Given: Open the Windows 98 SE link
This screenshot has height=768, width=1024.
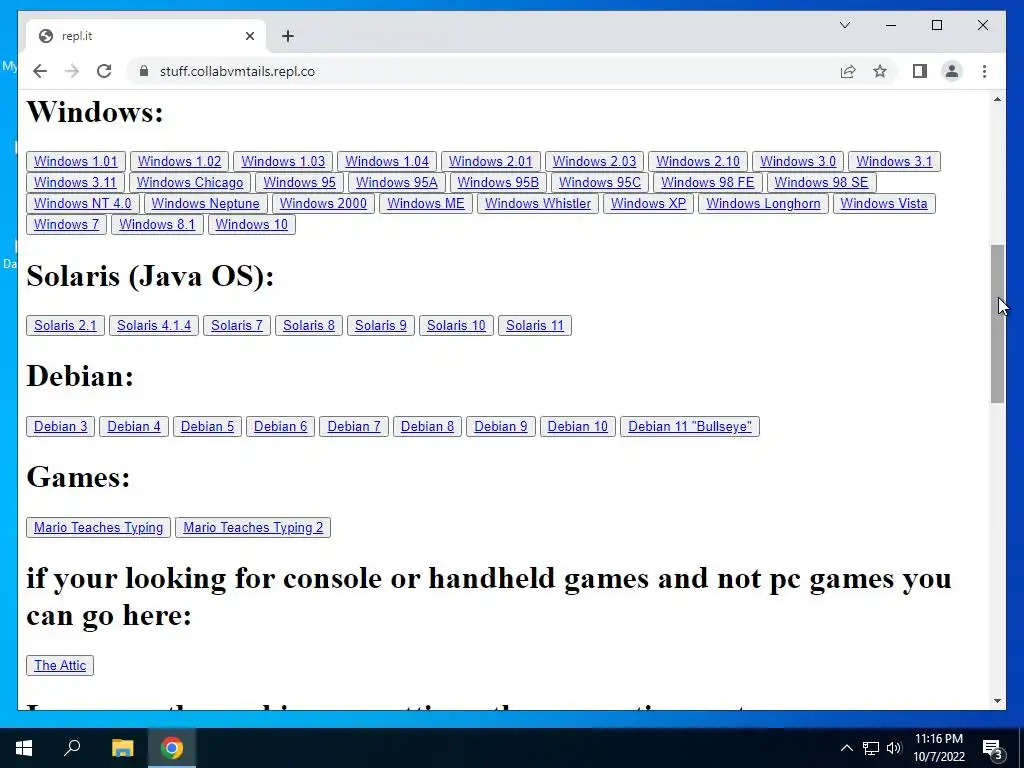Looking at the screenshot, I should (x=822, y=182).
